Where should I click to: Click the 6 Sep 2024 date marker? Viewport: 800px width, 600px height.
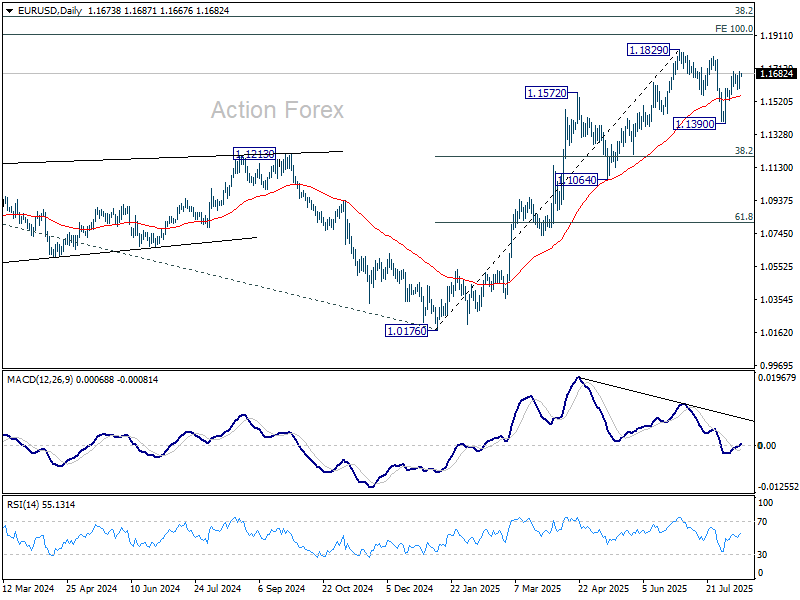click(x=282, y=588)
